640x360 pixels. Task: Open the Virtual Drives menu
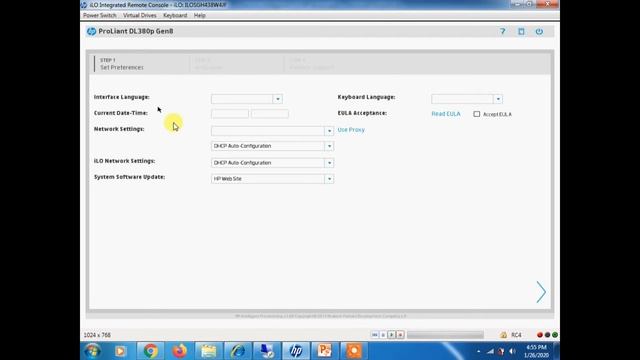point(140,16)
